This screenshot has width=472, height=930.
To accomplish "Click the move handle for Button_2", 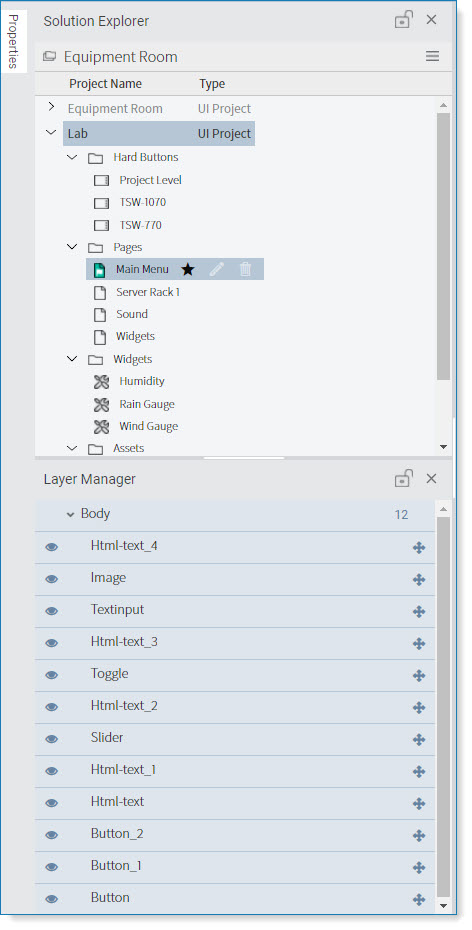I will 419,836.
